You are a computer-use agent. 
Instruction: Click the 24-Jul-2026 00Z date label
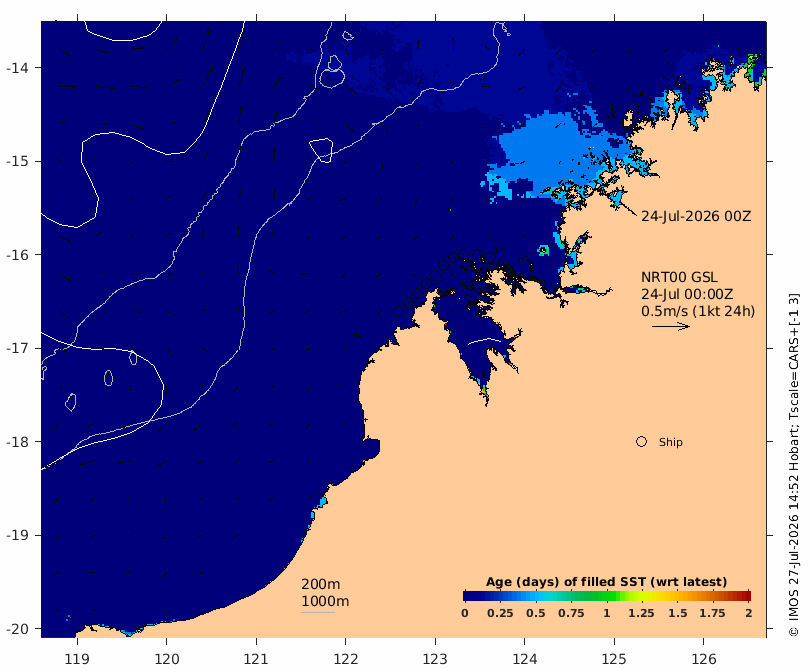click(x=696, y=216)
